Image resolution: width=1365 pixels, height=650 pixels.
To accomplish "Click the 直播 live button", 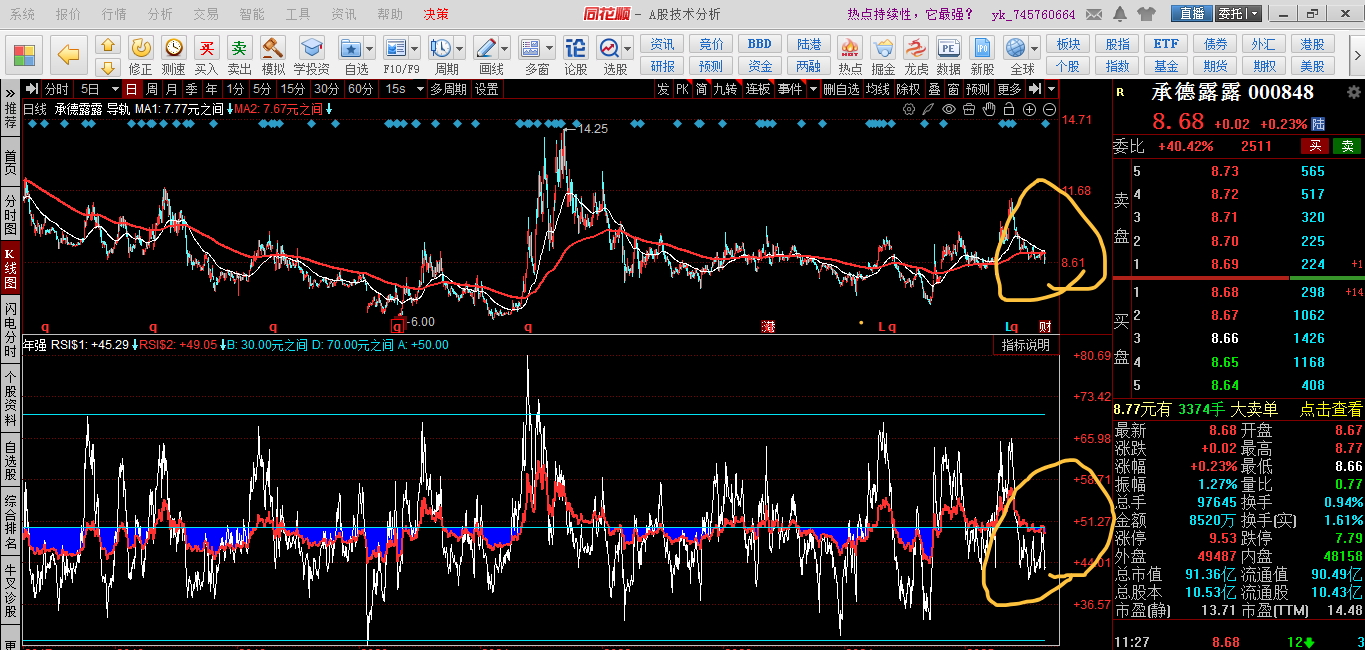I will 1192,14.
